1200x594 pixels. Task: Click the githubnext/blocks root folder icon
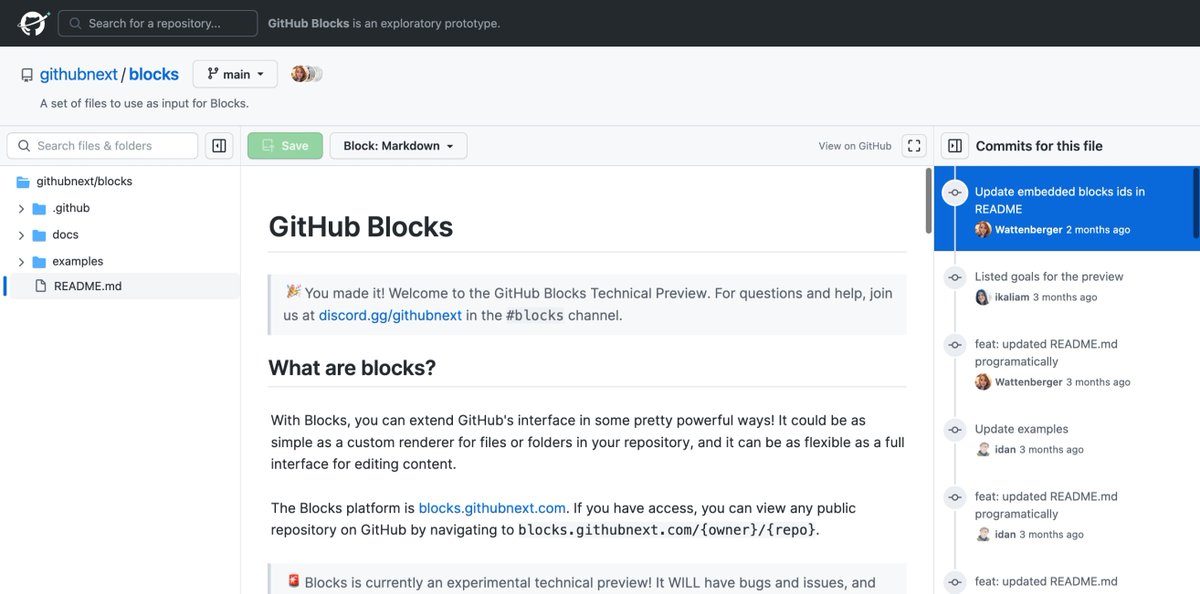tap(23, 182)
